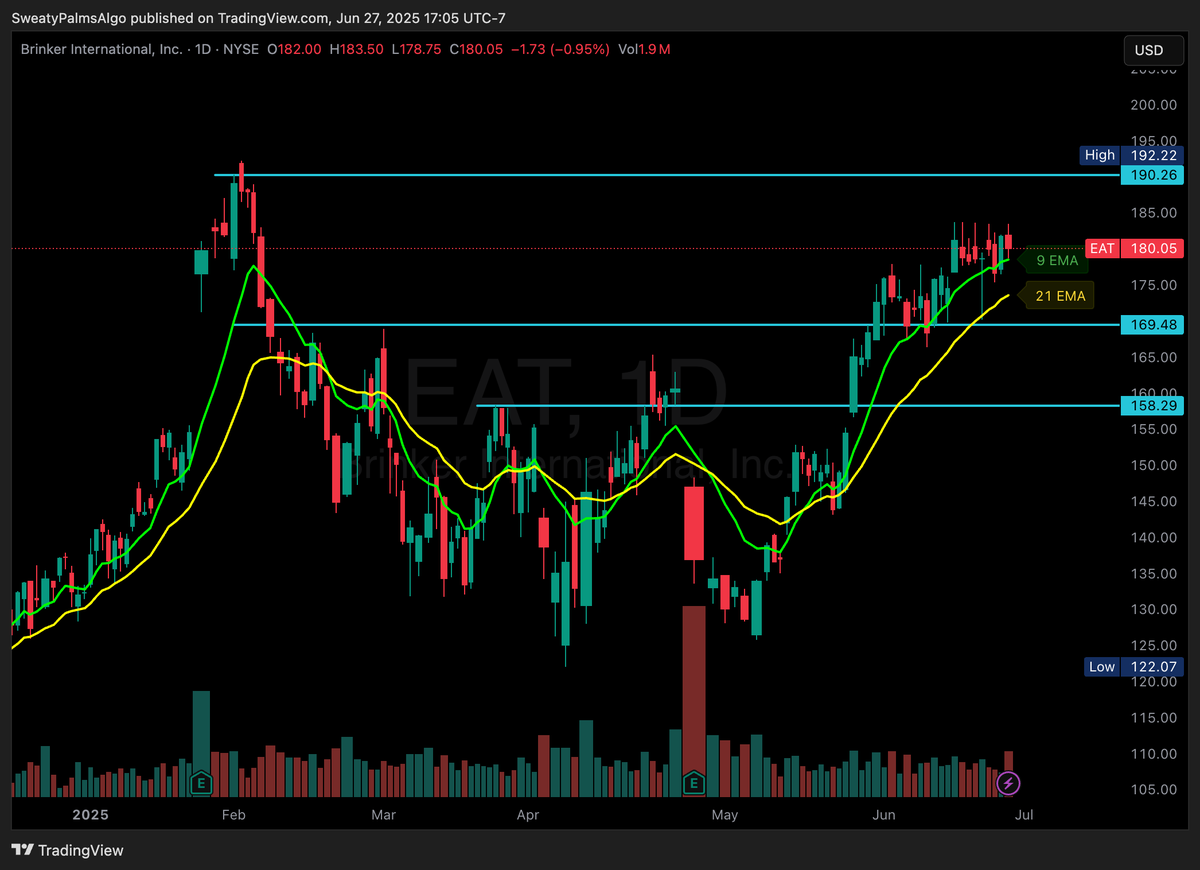Screen dimensions: 1200x870
Task: Click the Brinker International, Inc. symbol title
Action: pyautogui.click(x=102, y=48)
